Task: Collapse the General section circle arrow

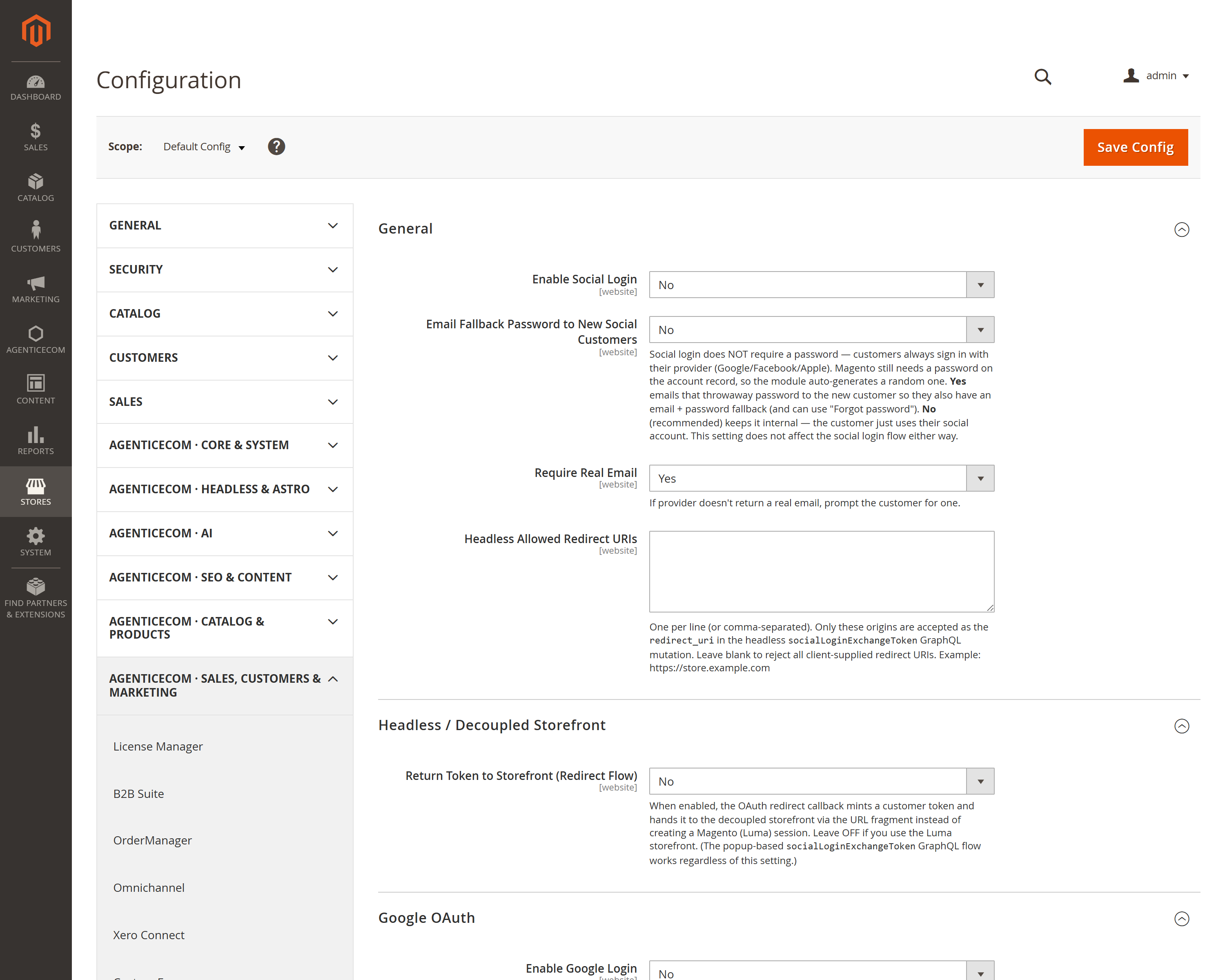Action: tap(1181, 229)
